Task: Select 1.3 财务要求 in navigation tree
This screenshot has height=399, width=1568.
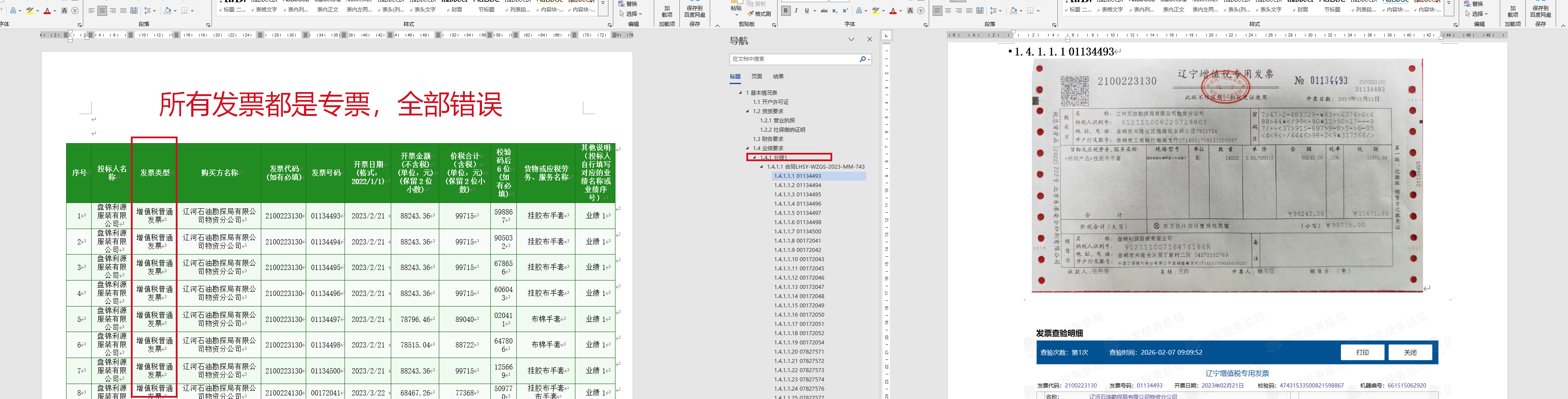Action: [x=768, y=139]
